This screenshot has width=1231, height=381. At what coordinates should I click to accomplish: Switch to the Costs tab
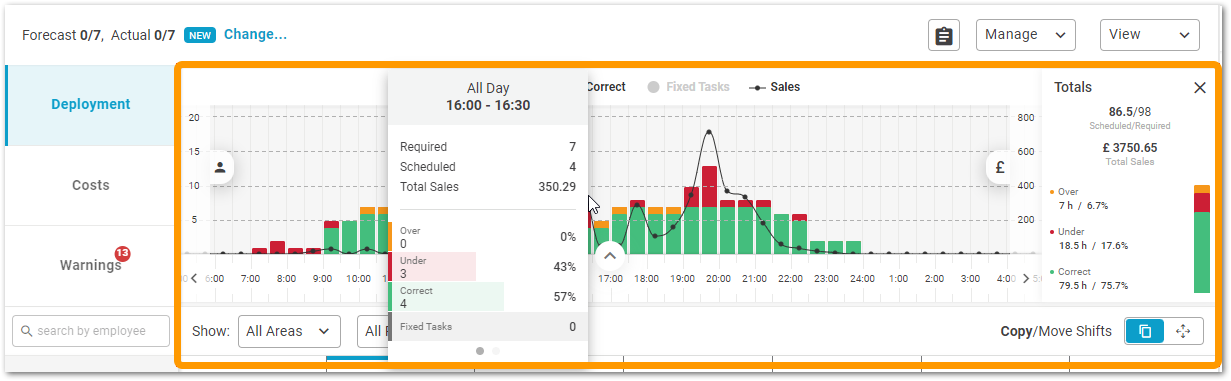coord(91,185)
